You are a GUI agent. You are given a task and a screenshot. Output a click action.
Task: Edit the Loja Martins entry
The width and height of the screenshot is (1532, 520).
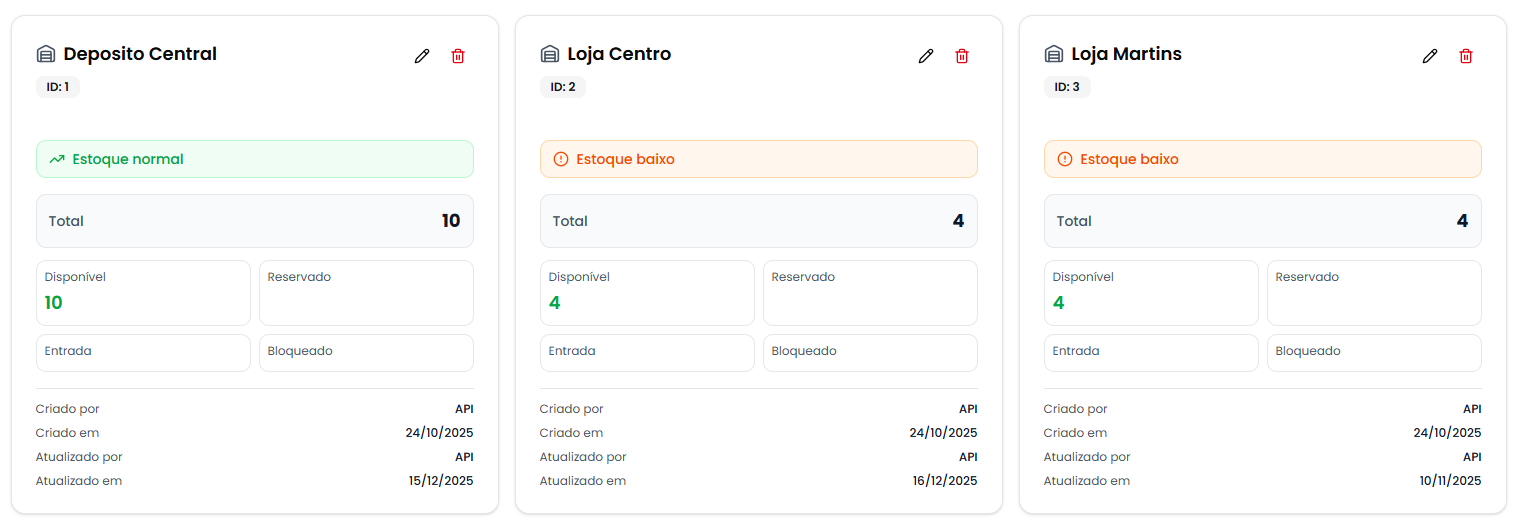click(1430, 56)
